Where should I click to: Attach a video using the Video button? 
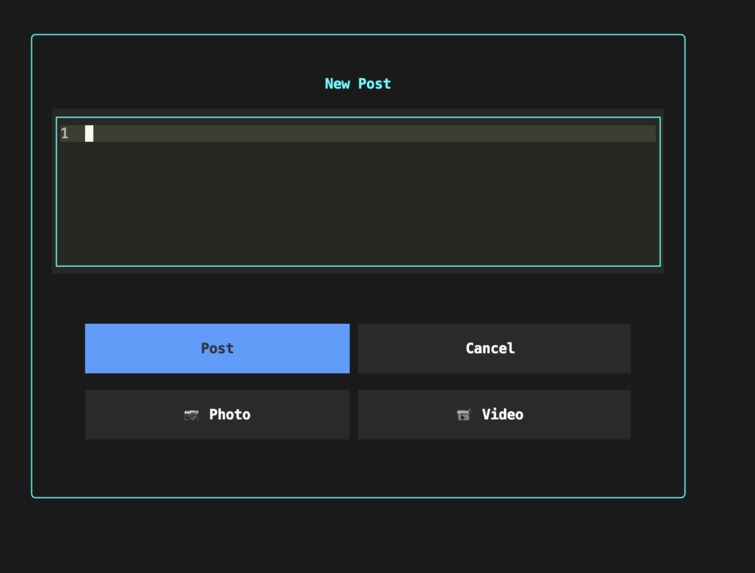[494, 415]
